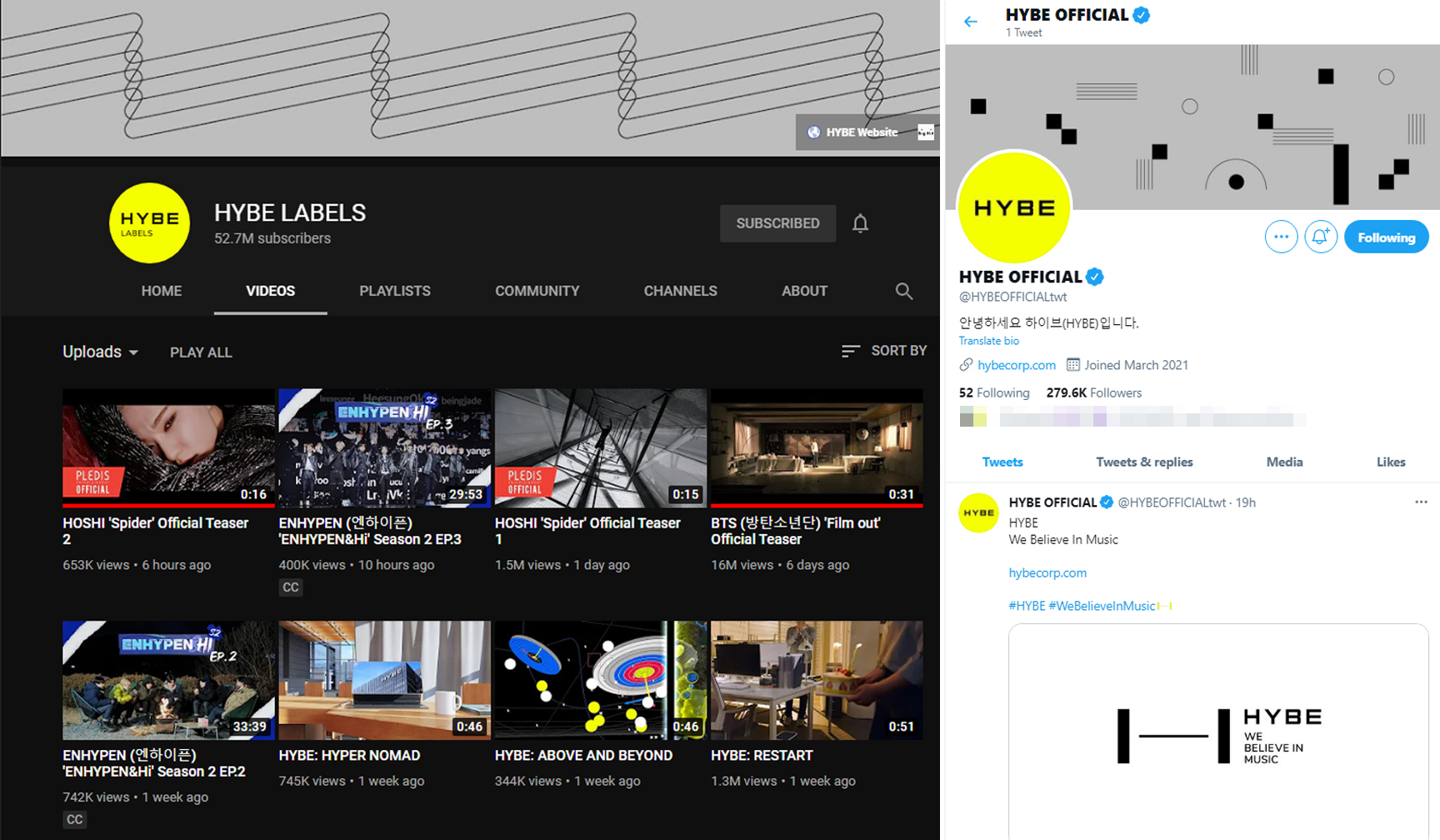Open HYBE: HYPER NOMAD video thumbnail
Image resolution: width=1440 pixels, height=840 pixels.
pyautogui.click(x=384, y=680)
